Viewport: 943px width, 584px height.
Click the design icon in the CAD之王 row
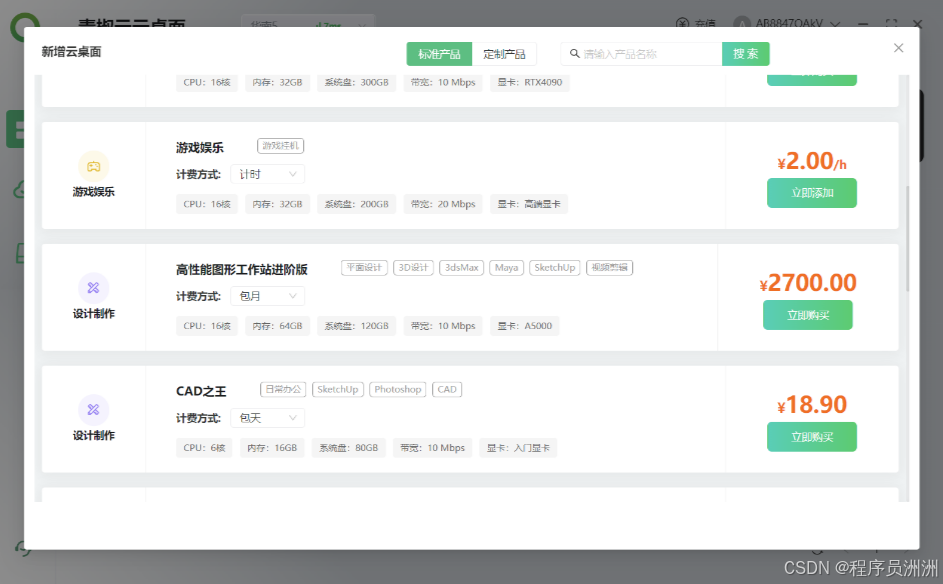pyautogui.click(x=94, y=410)
